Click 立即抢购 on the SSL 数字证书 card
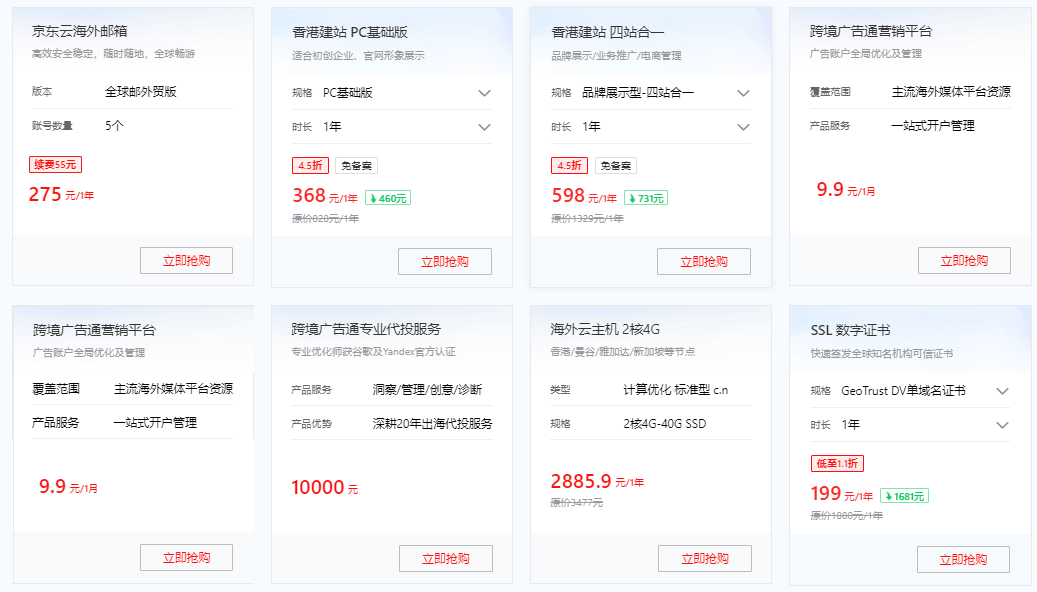The height and width of the screenshot is (592, 1037). 963,559
